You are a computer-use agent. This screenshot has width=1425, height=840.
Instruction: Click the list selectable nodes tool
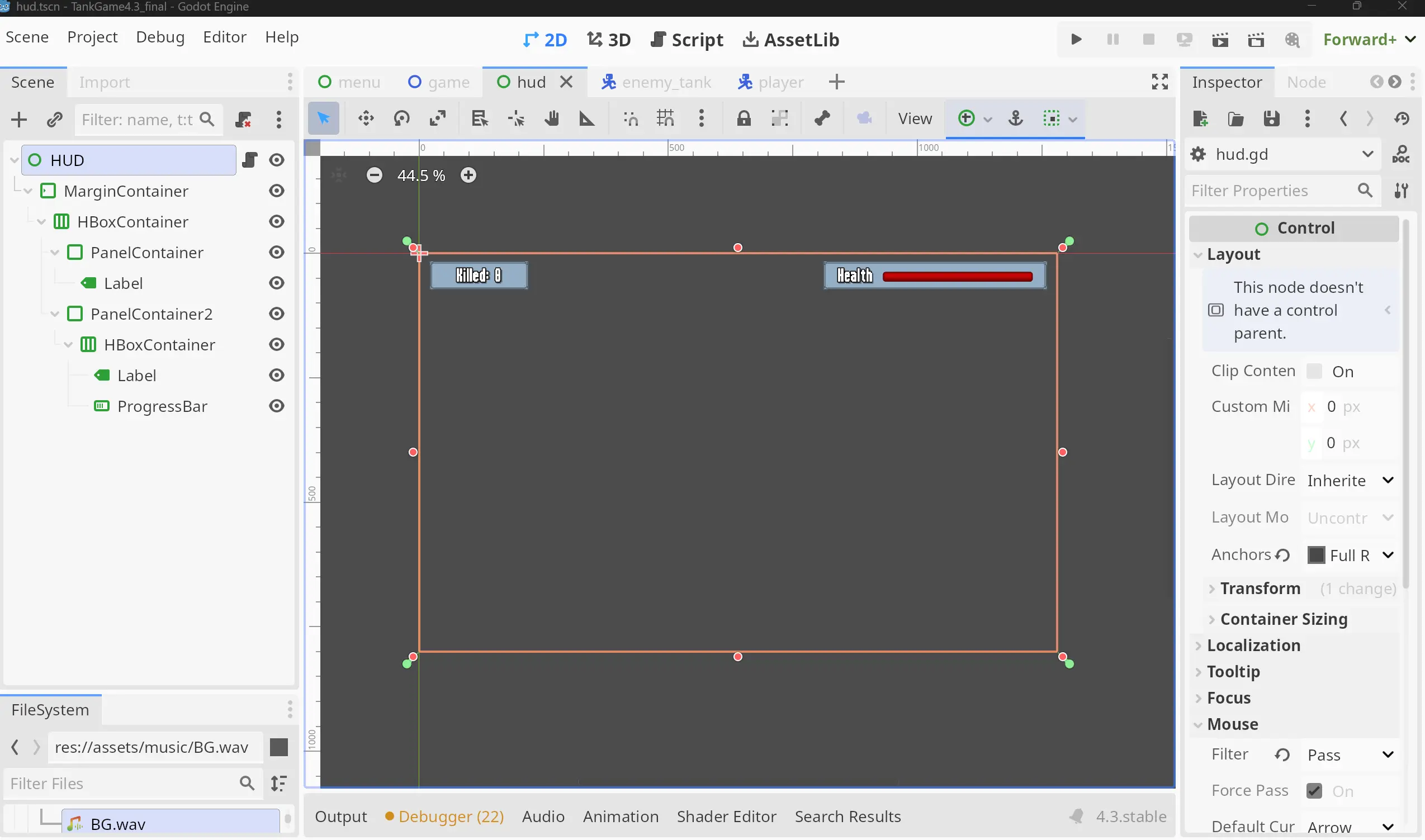coord(480,118)
